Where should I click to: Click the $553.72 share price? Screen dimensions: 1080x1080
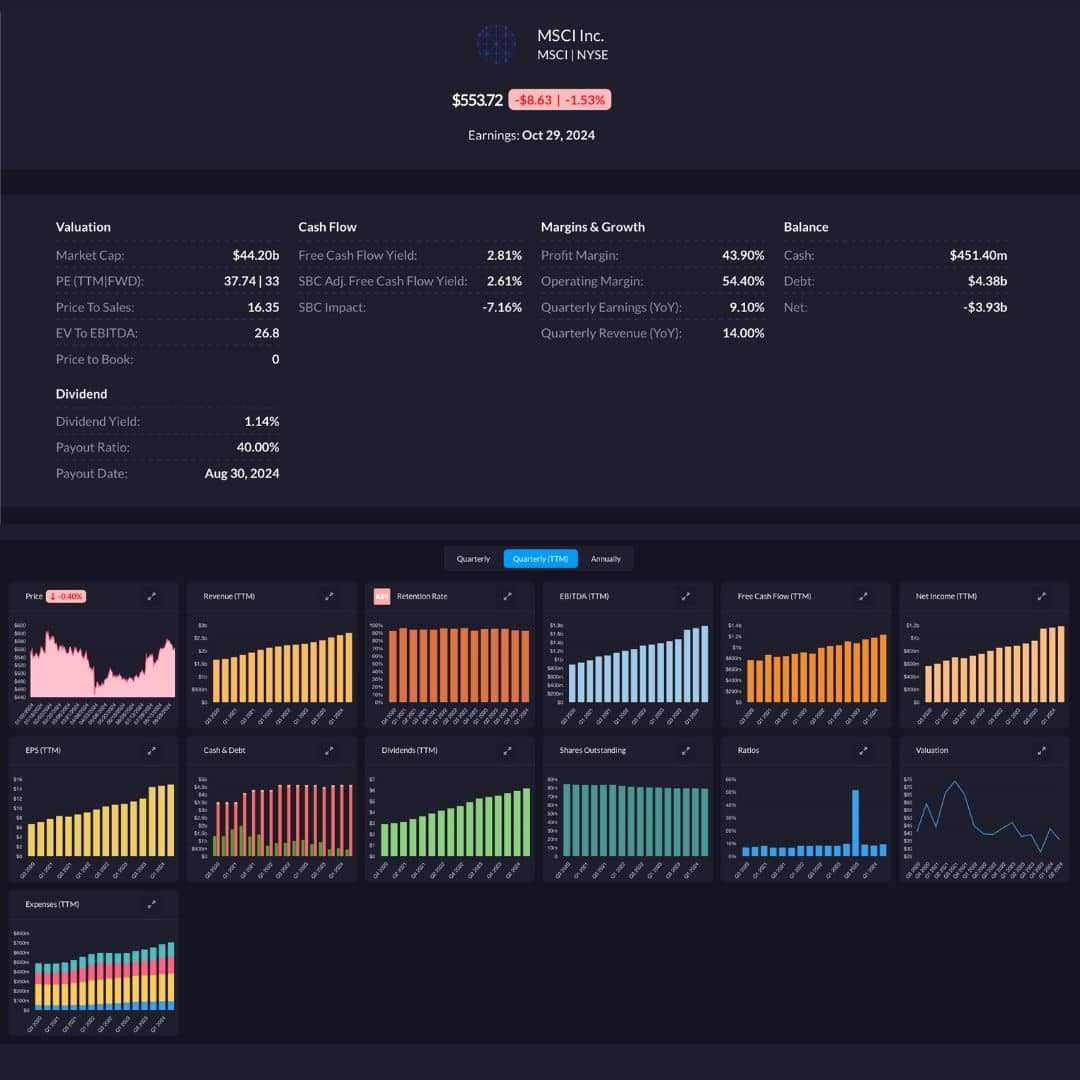477,100
